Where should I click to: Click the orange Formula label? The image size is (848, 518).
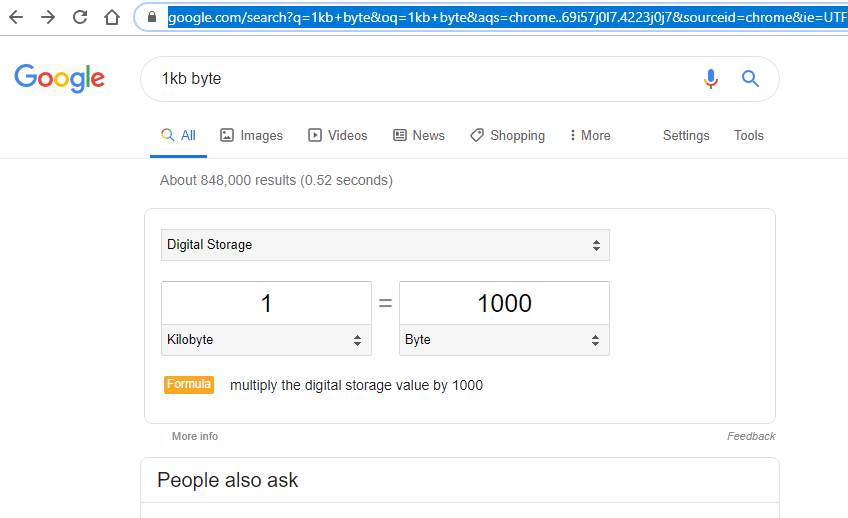point(189,384)
